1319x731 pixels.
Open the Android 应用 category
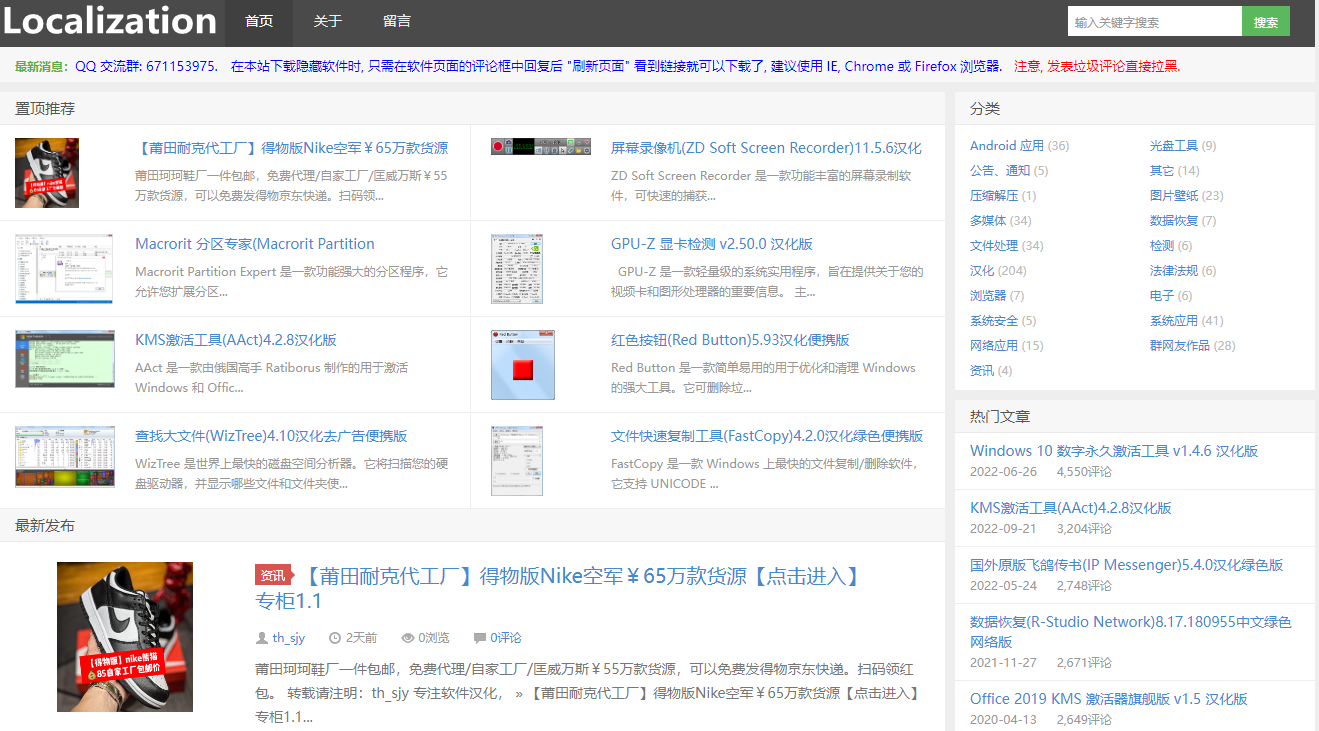pyautogui.click(x=1007, y=146)
